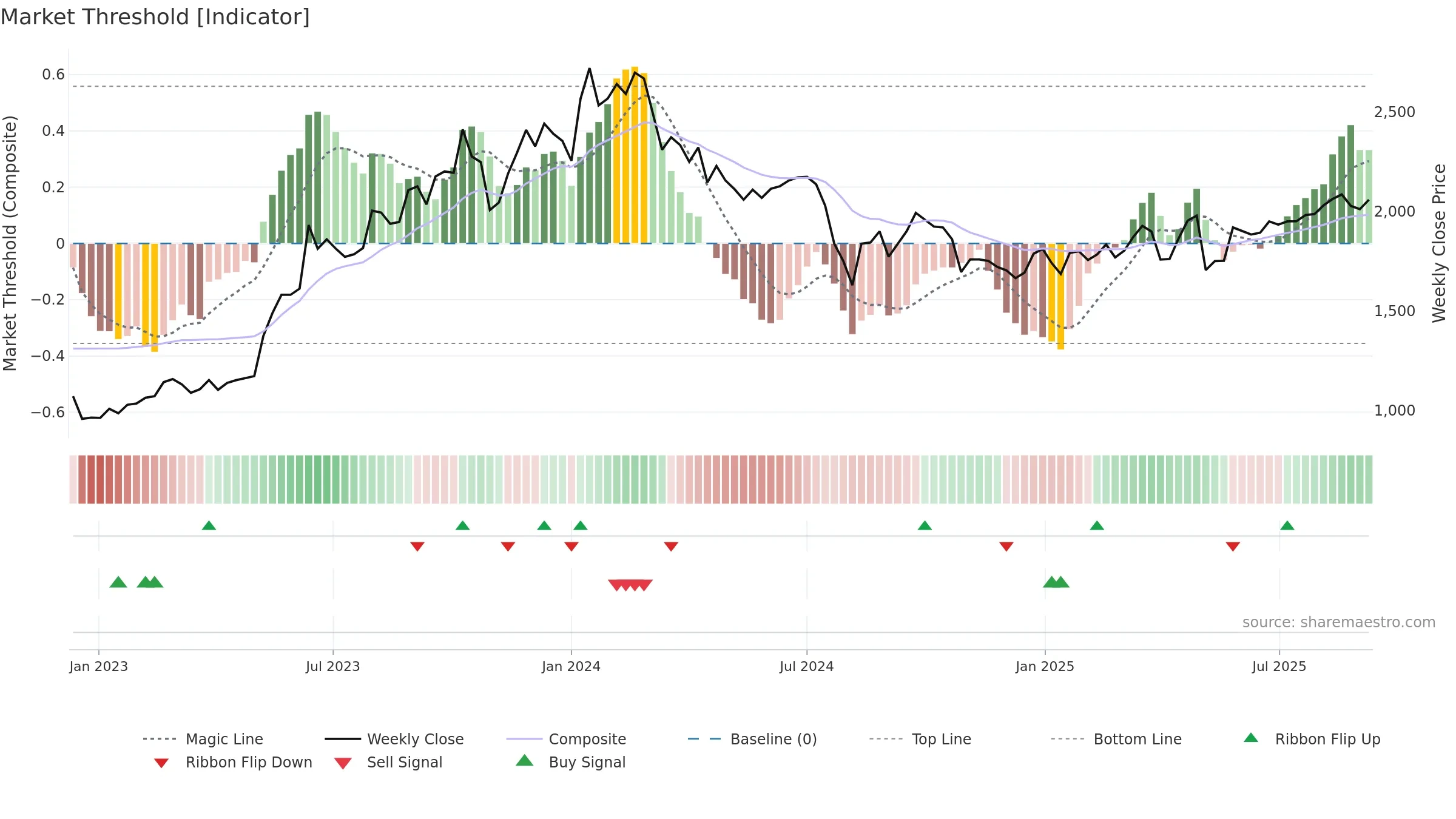Screen dimensions: 1456x819
Task: Click the Weekly Close Price axis title
Action: [1439, 243]
